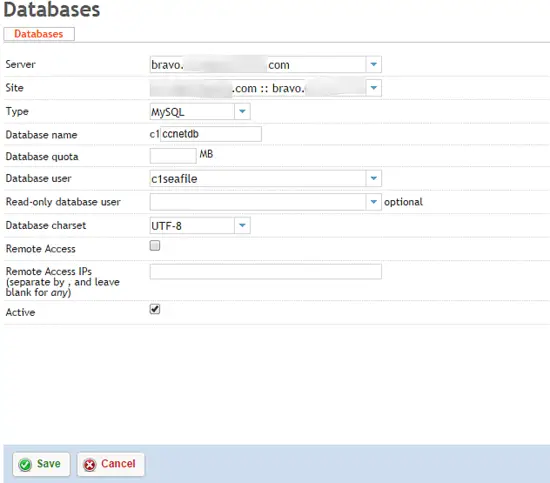The image size is (550, 483).
Task: Open the Read-only database user dropdown arrow
Action: (x=374, y=202)
